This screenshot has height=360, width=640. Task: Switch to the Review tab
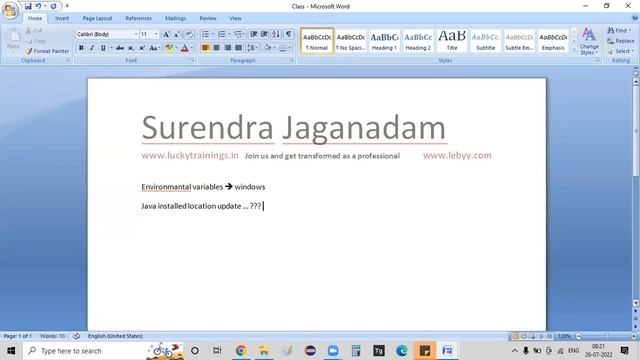(x=208, y=18)
